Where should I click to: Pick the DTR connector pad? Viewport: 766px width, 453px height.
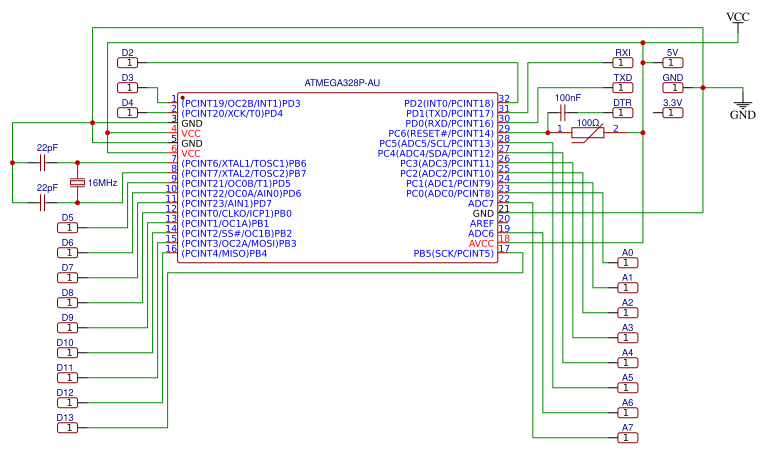[623, 112]
